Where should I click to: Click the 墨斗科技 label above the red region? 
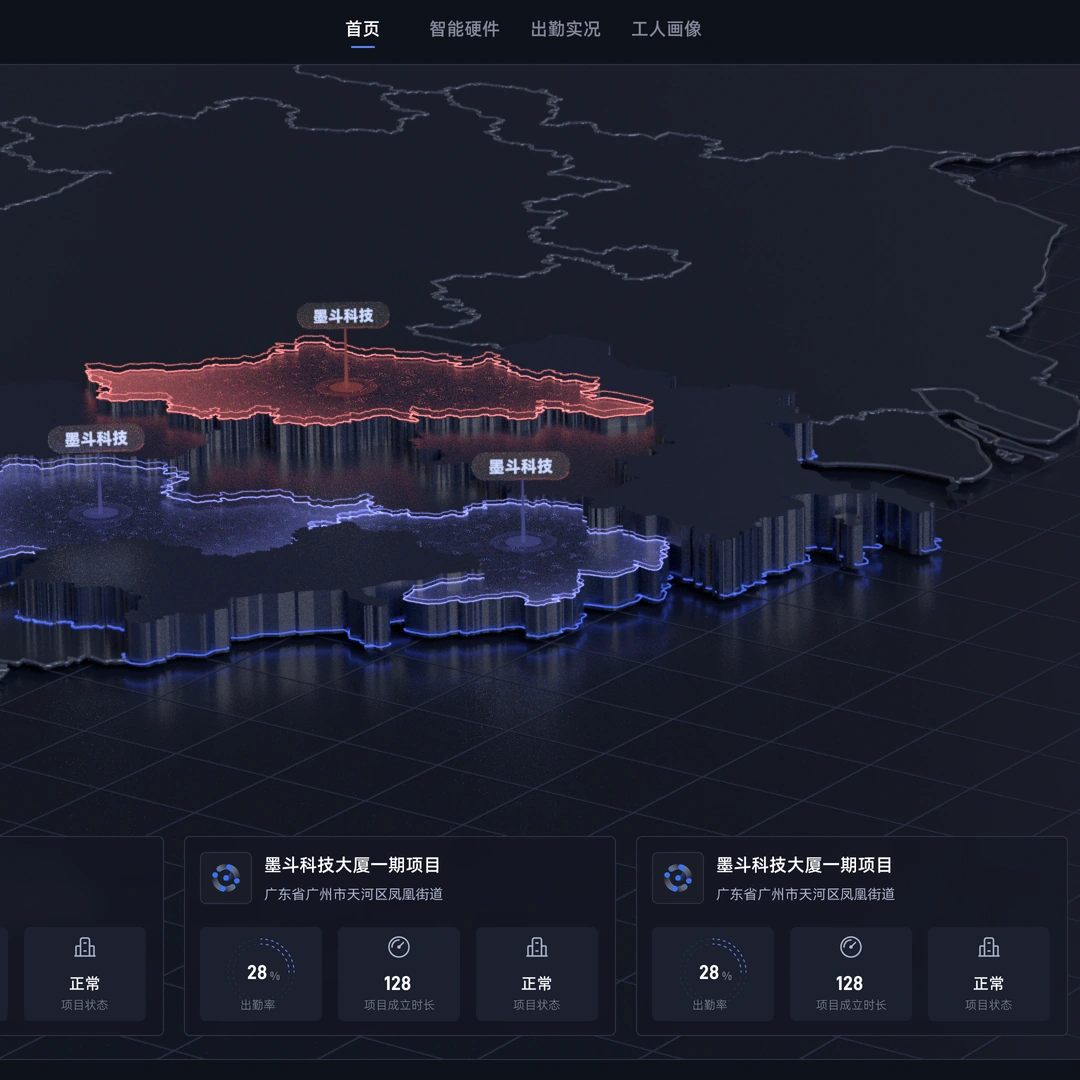(343, 315)
